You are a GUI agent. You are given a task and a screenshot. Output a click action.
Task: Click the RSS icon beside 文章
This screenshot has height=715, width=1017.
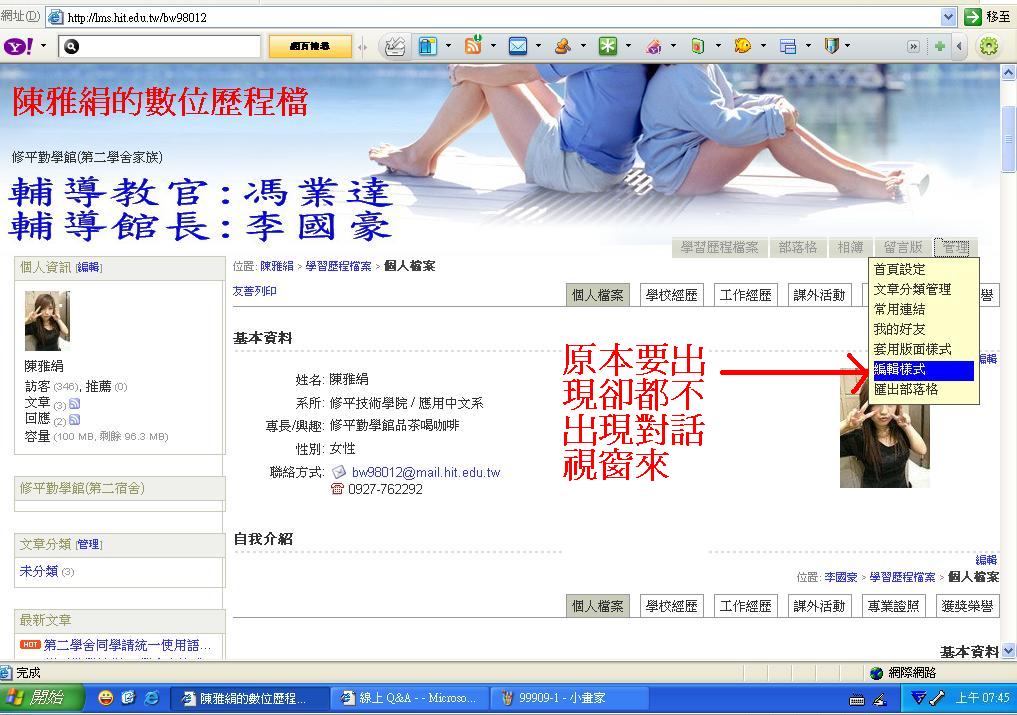pos(74,403)
